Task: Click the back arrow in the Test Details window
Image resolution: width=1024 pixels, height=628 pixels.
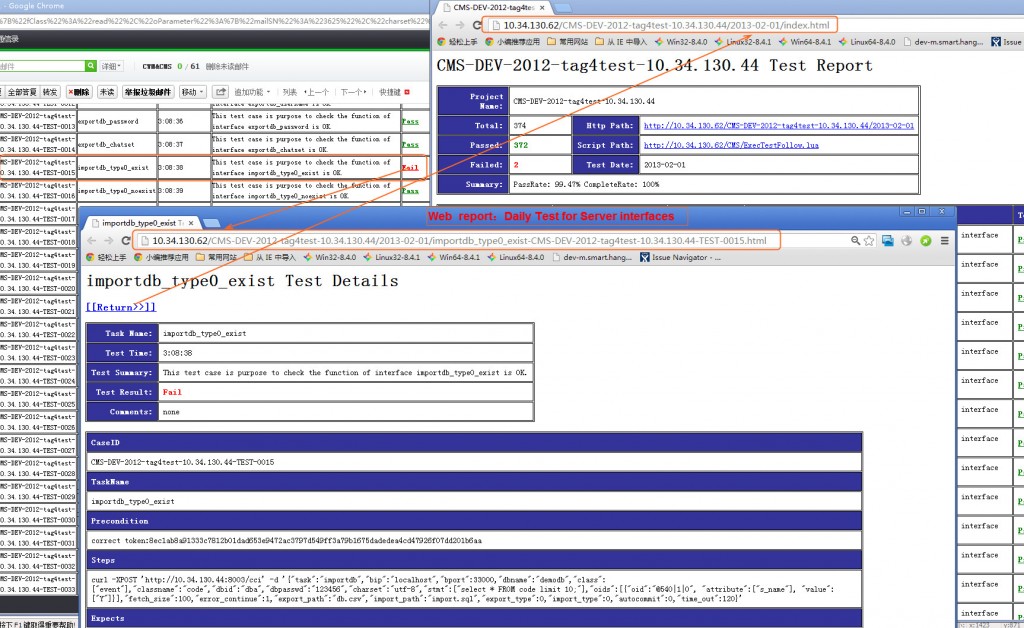Action: [90, 240]
